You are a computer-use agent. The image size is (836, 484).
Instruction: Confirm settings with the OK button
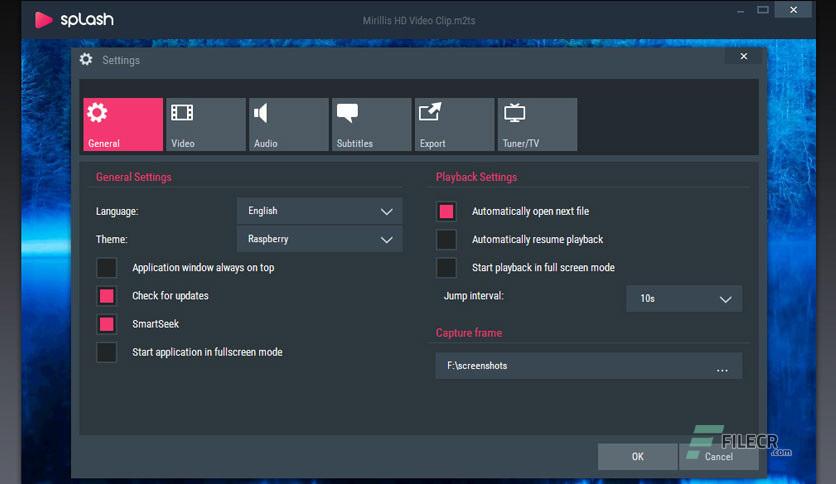click(638, 457)
